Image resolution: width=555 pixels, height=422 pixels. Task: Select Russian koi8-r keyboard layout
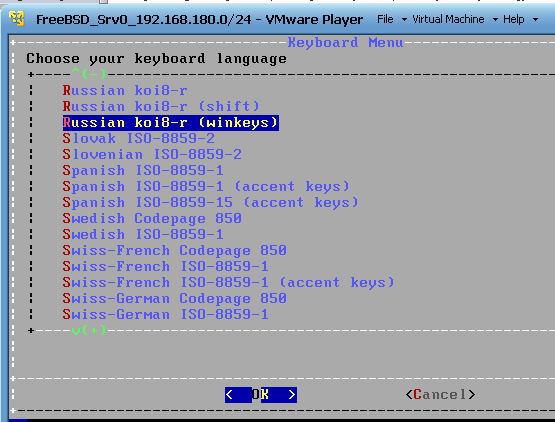[x=125, y=90]
